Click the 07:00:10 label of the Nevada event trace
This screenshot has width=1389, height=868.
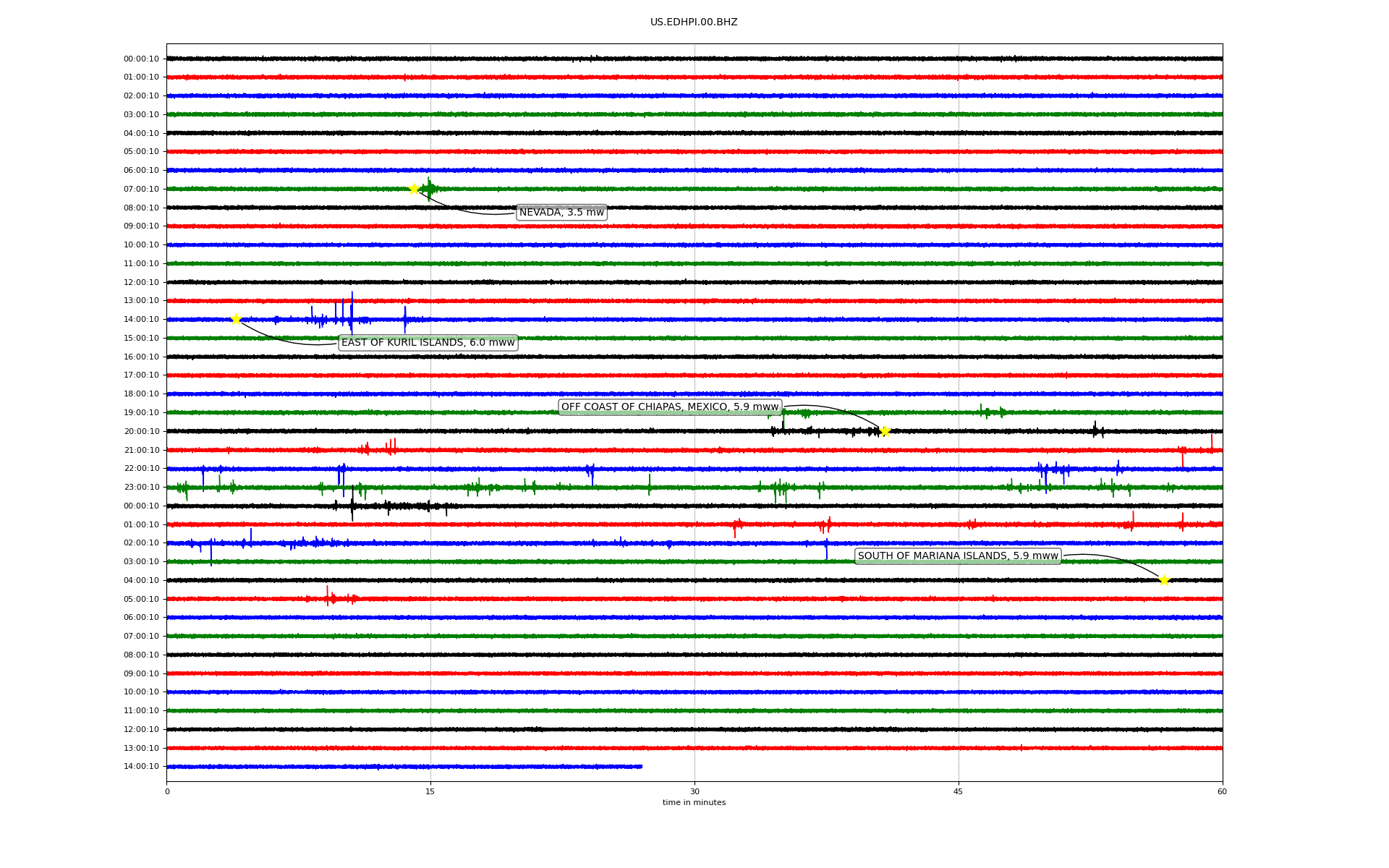point(141,189)
